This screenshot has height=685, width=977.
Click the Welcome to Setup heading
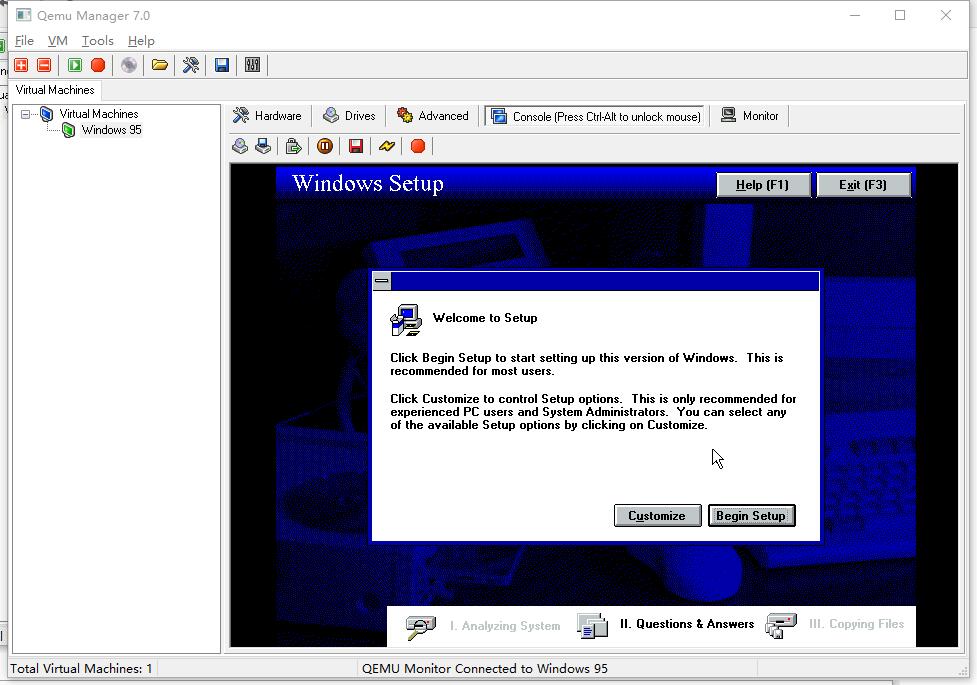(485, 318)
